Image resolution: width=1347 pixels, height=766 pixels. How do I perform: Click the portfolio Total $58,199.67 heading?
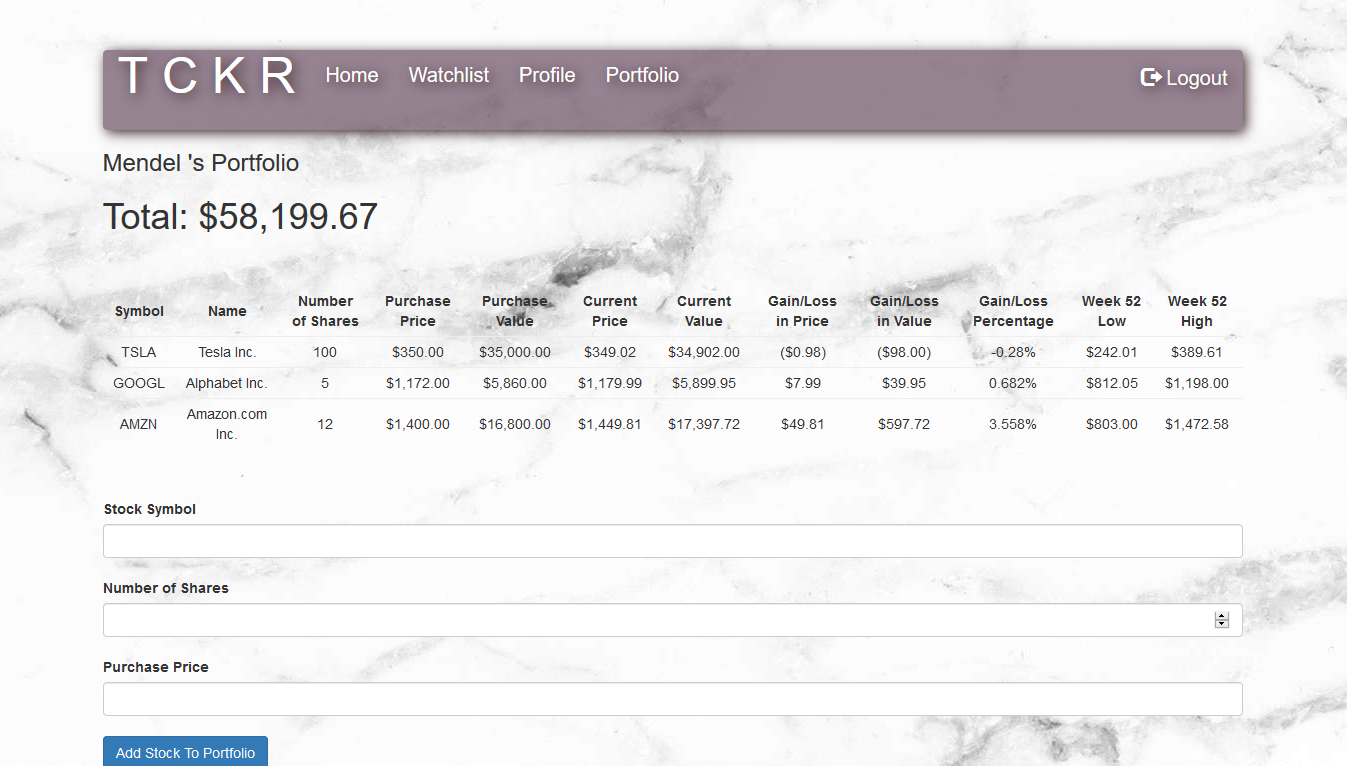click(x=240, y=216)
